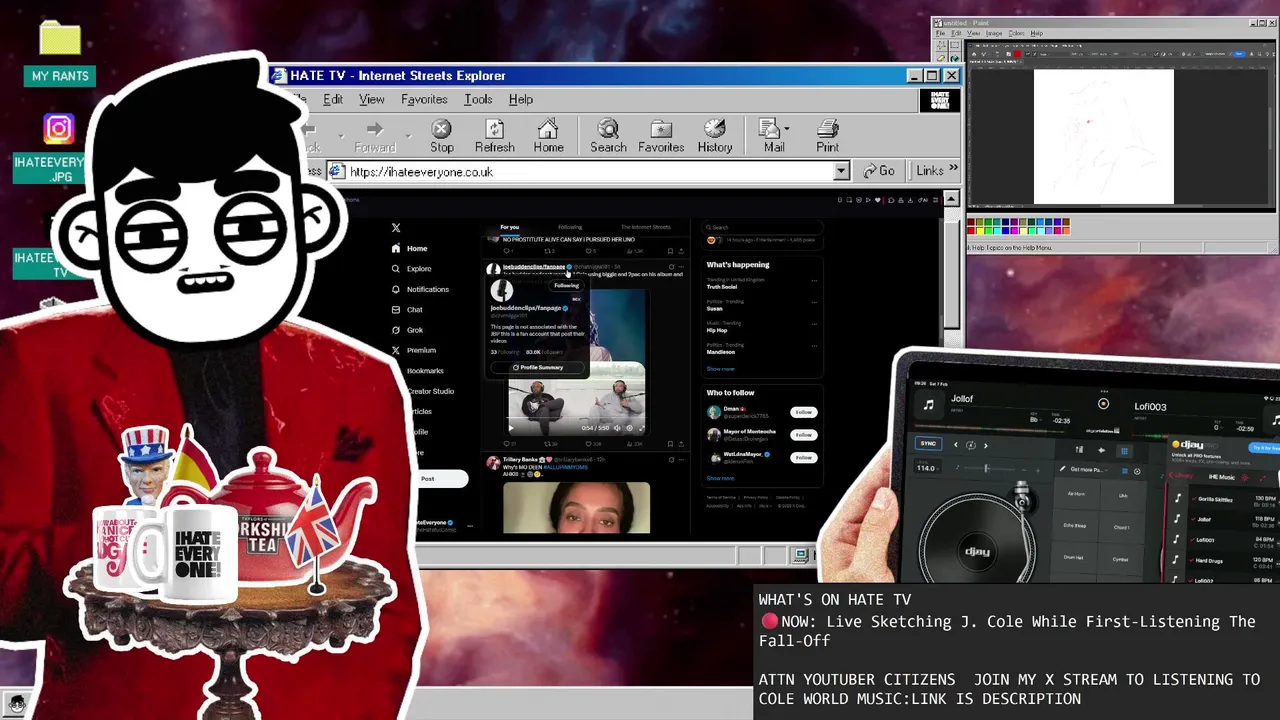The height and width of the screenshot is (720, 1280).
Task: Expand the Links chevron in browser
Action: [x=953, y=170]
